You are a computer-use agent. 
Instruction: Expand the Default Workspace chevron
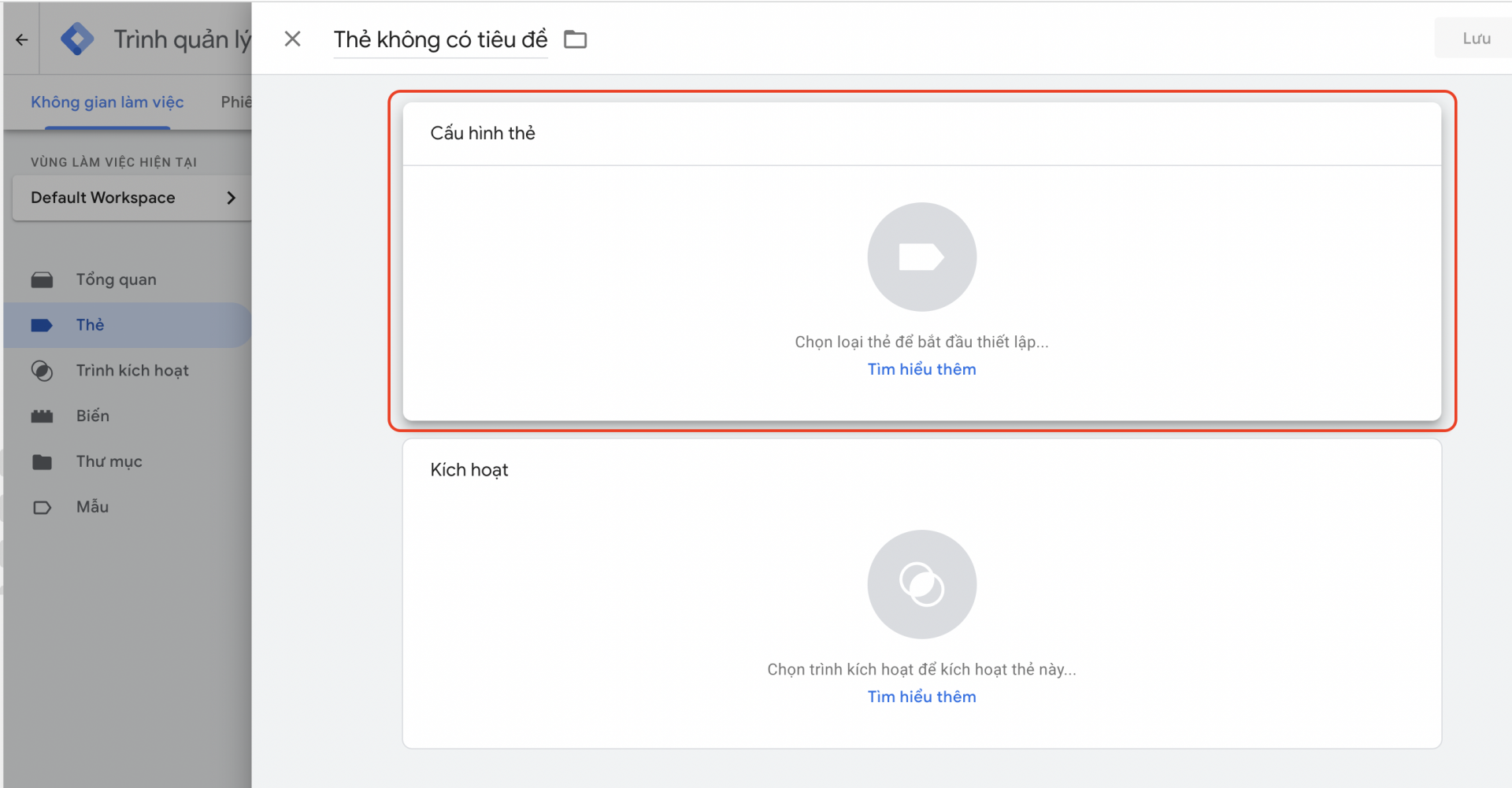231,198
